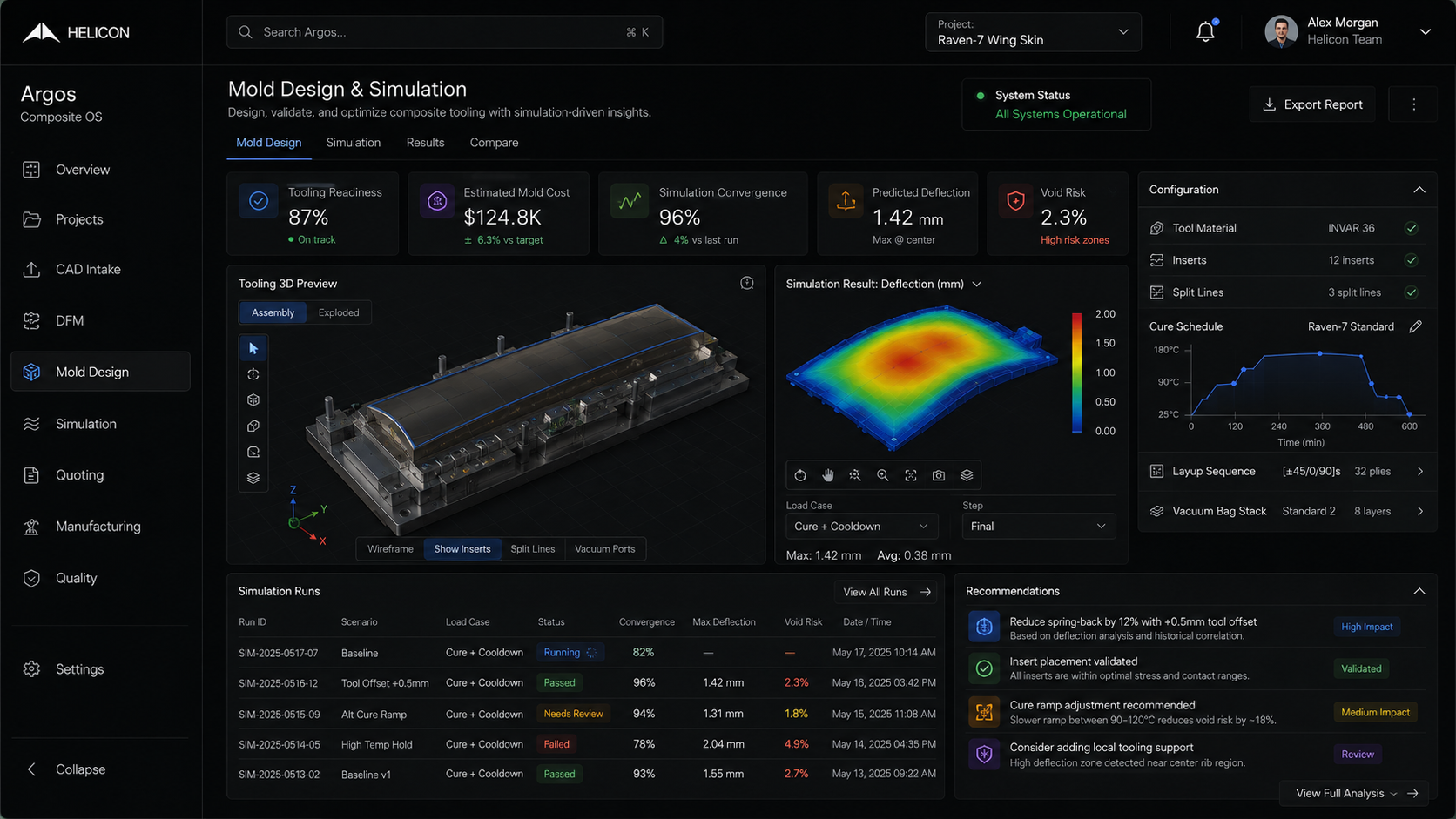Click the Inserts check mark
This screenshot has height=819, width=1456.
[1412, 260]
